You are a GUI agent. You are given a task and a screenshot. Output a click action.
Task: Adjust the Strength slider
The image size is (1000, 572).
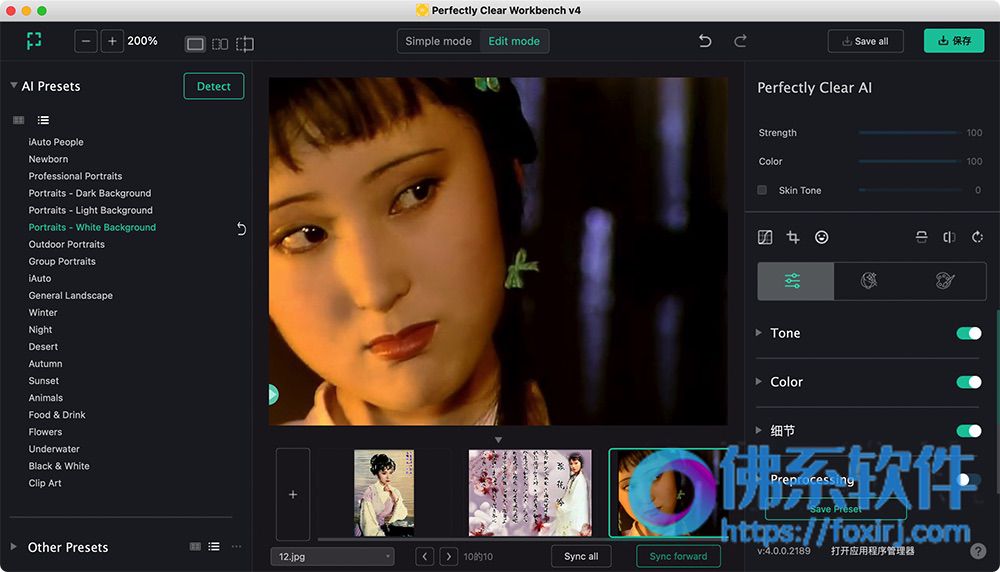click(908, 133)
